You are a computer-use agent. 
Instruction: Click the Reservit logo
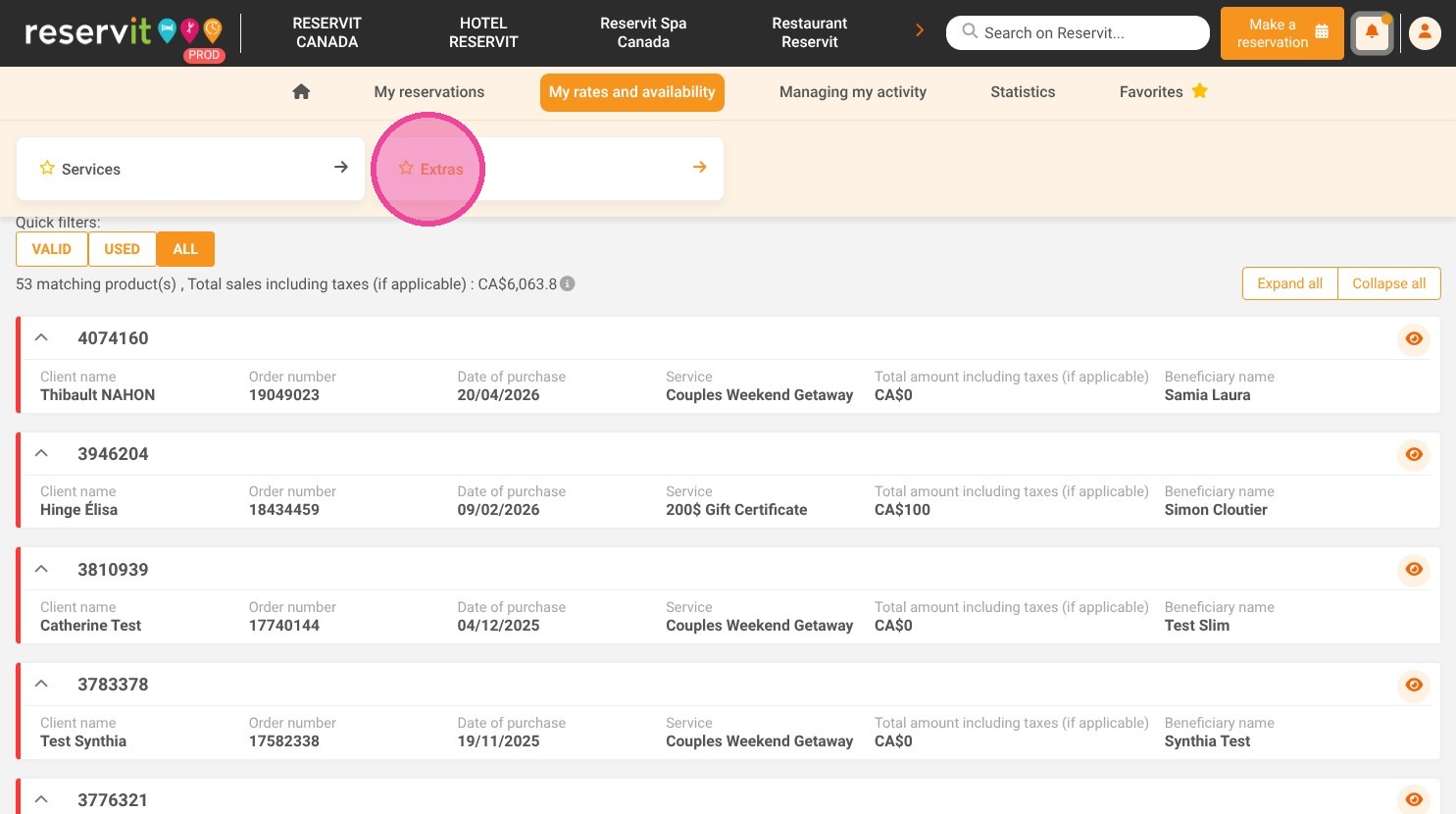click(x=125, y=33)
